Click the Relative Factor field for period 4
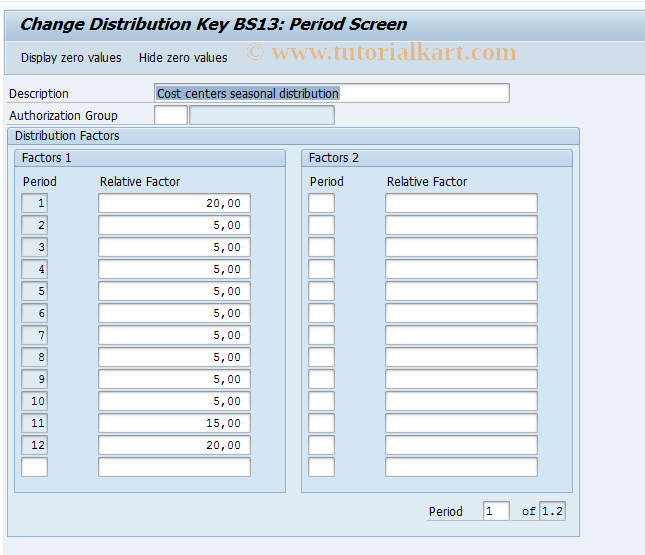645x555 pixels. coord(174,269)
